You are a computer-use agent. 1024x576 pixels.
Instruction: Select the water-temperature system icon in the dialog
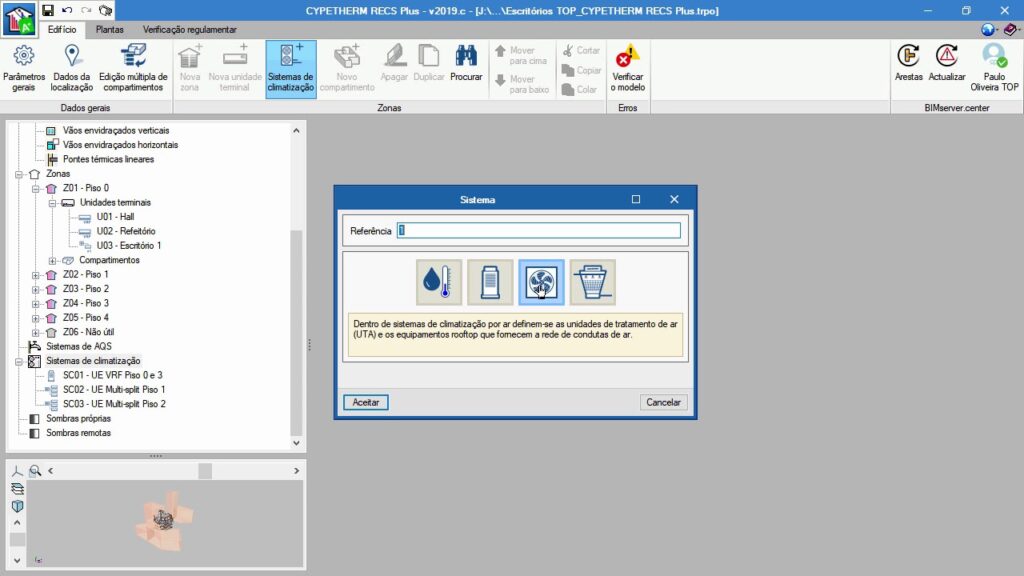pyautogui.click(x=439, y=283)
